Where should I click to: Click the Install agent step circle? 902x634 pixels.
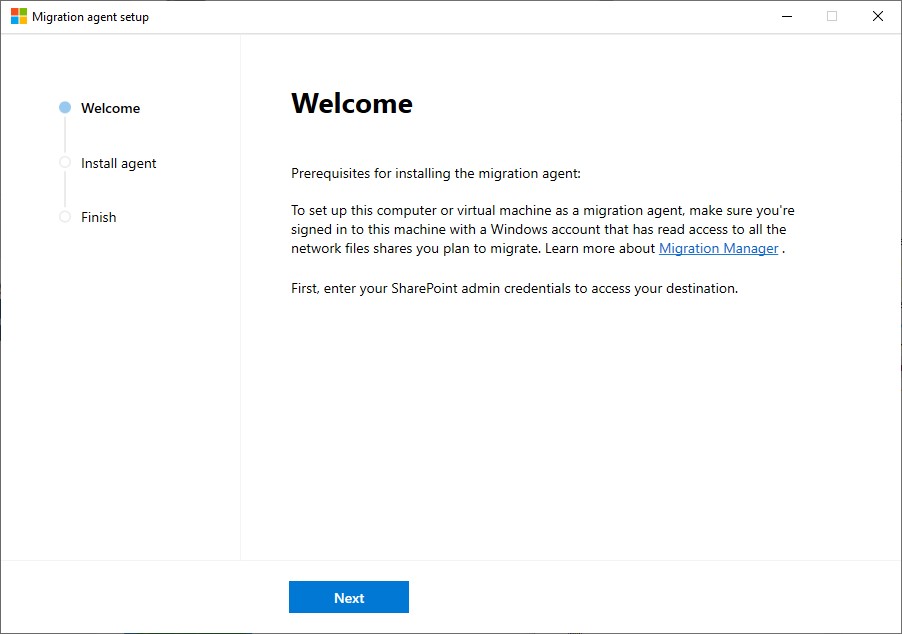tap(65, 162)
